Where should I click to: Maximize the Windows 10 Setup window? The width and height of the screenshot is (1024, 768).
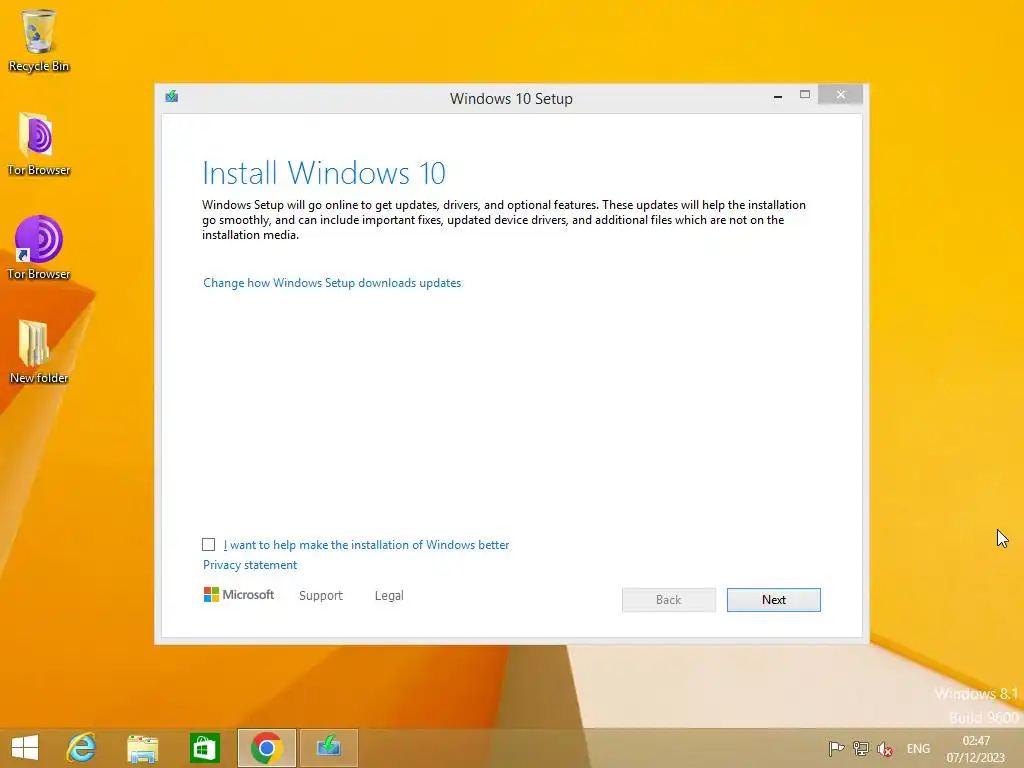[x=805, y=95]
